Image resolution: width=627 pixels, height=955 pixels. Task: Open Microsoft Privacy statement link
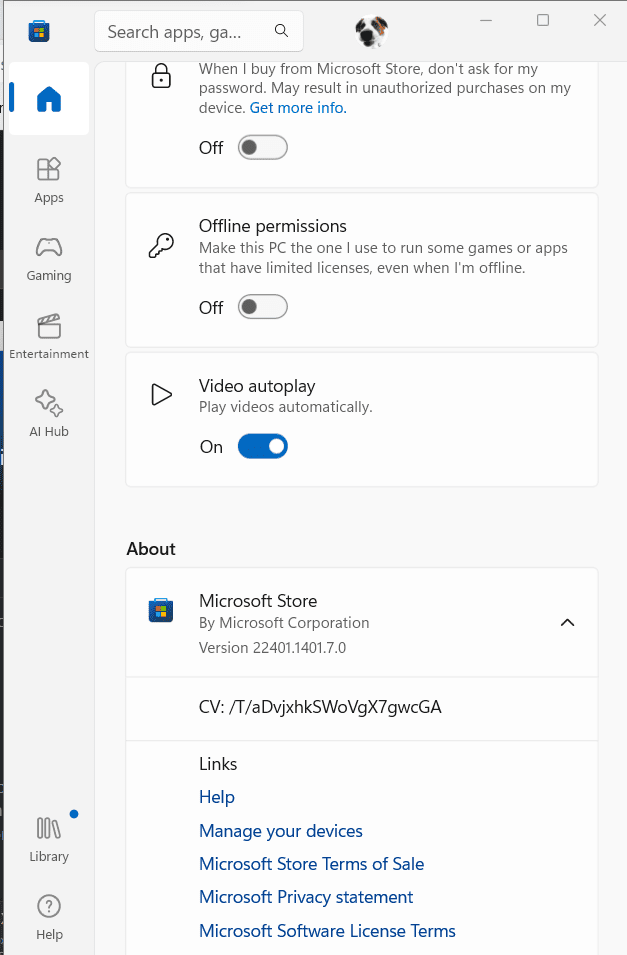pos(306,897)
